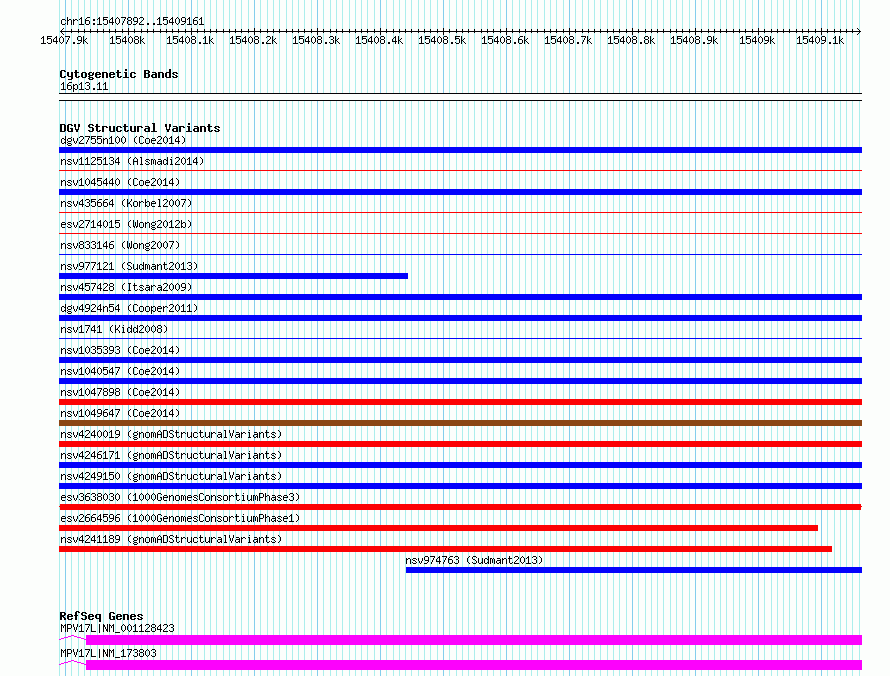Click the 15408.3k ruler tick label
890x676 pixels.
(x=316, y=40)
